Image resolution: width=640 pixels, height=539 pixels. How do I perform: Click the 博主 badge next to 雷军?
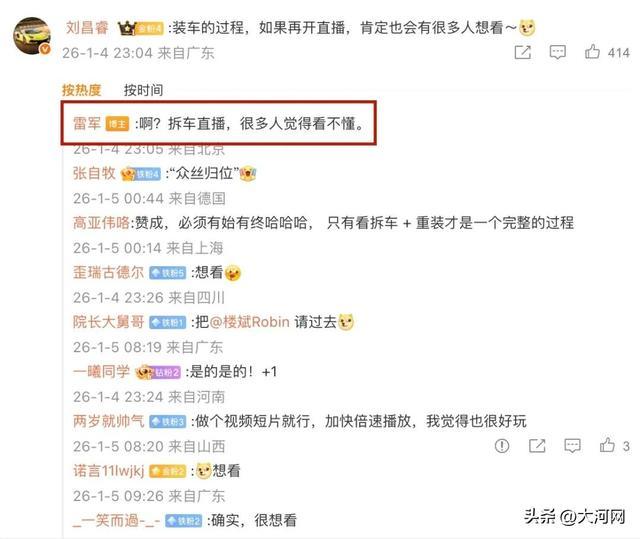[x=118, y=124]
